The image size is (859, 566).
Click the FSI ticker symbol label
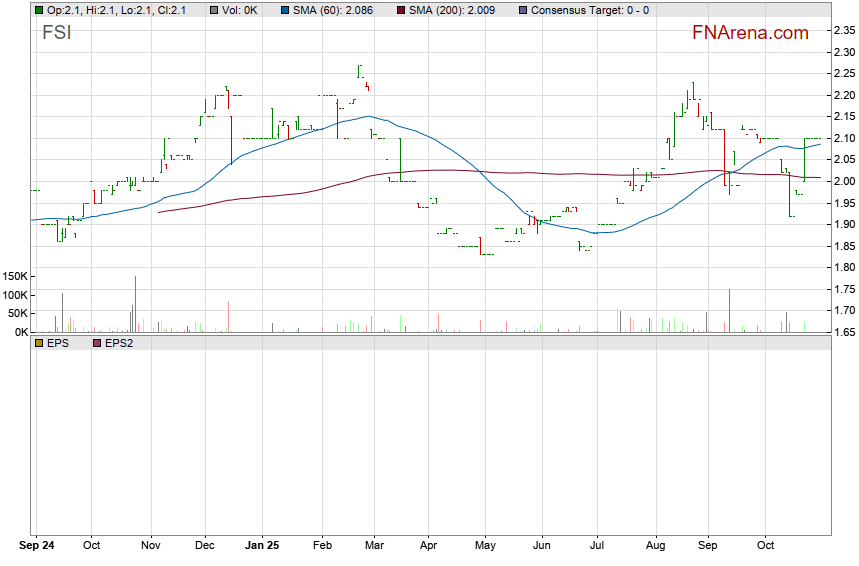pyautogui.click(x=56, y=33)
